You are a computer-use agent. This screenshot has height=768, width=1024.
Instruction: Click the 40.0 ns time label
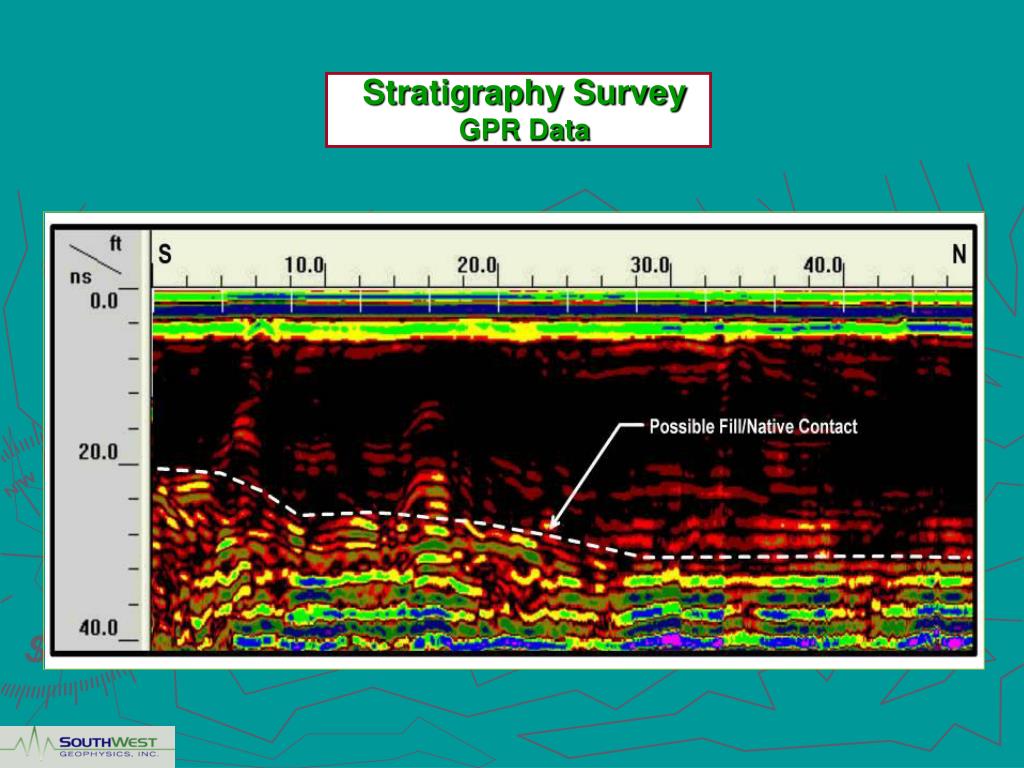click(99, 628)
